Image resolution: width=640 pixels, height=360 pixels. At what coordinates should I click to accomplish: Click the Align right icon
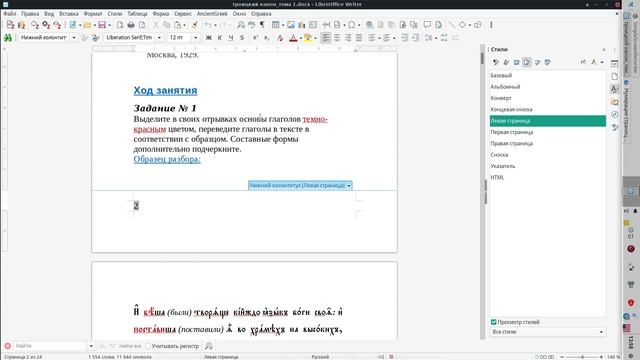click(348, 38)
